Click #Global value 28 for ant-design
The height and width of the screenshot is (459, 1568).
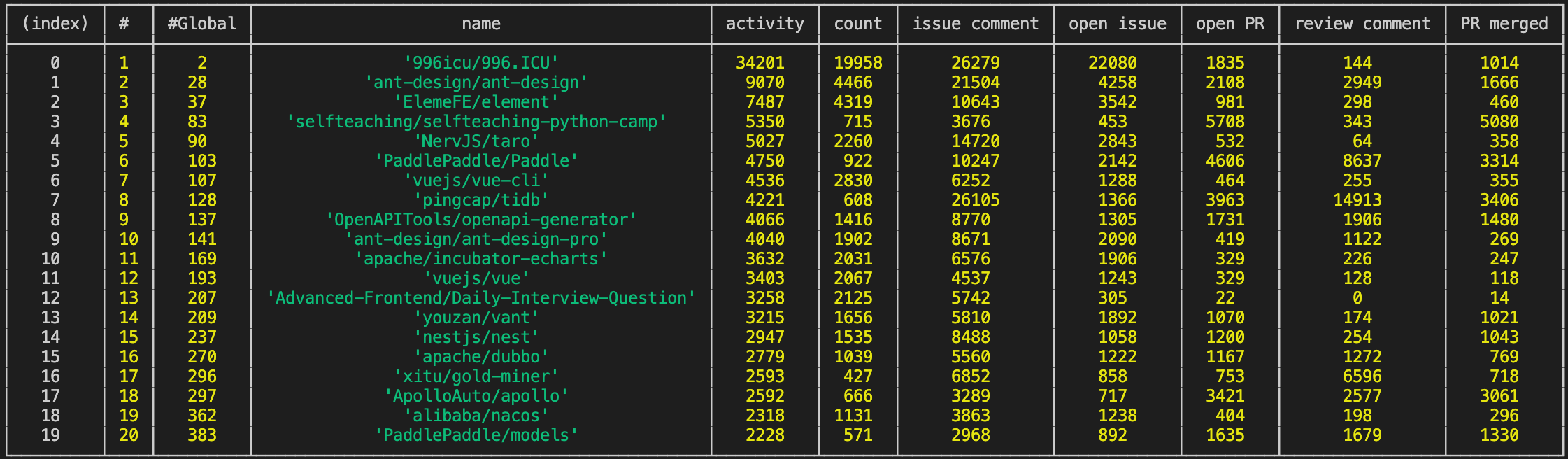click(x=197, y=83)
